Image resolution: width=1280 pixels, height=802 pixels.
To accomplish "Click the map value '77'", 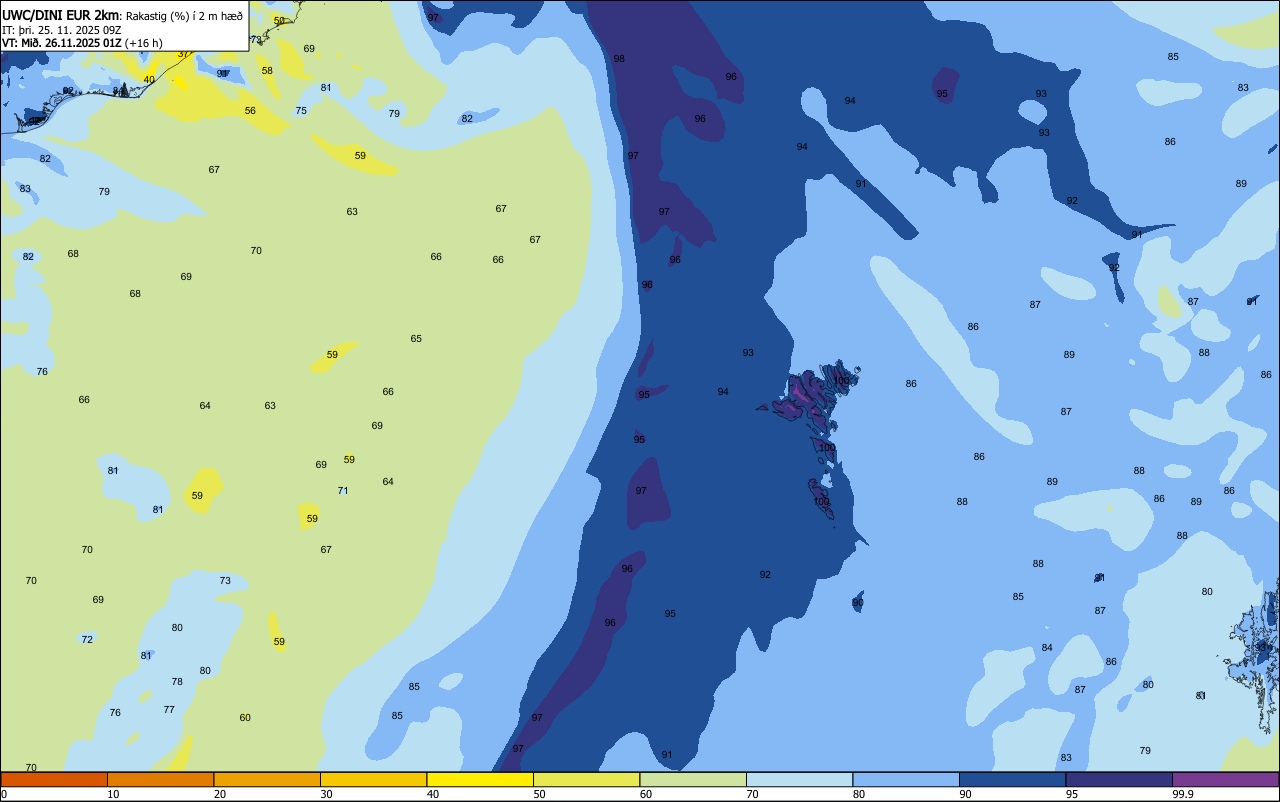I will click(x=169, y=710).
